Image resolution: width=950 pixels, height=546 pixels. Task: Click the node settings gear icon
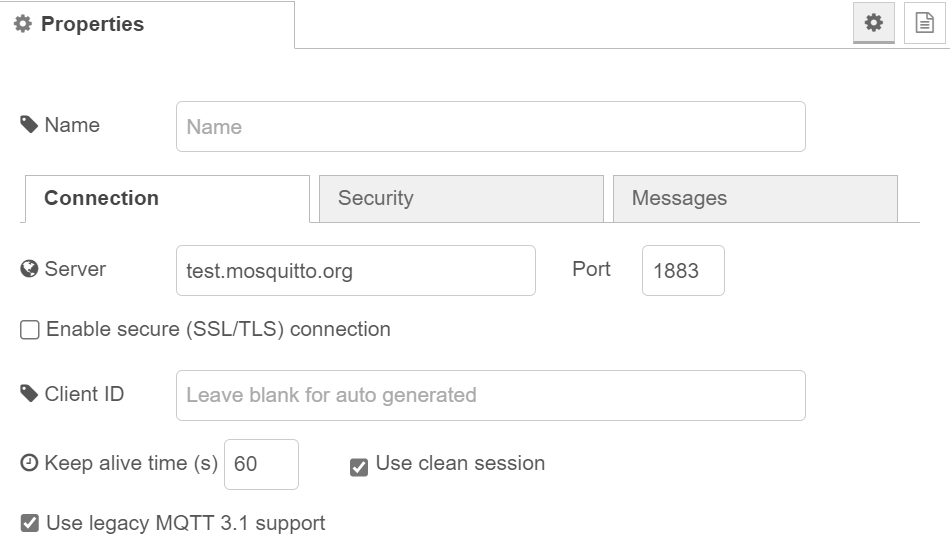coord(874,23)
